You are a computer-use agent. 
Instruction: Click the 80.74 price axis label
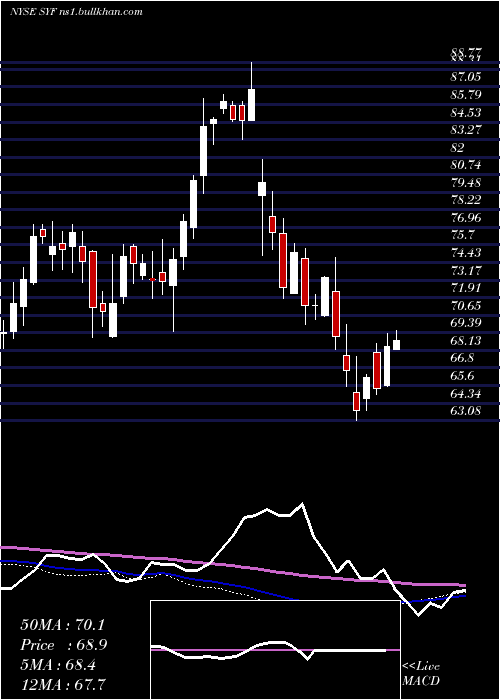(x=466, y=165)
